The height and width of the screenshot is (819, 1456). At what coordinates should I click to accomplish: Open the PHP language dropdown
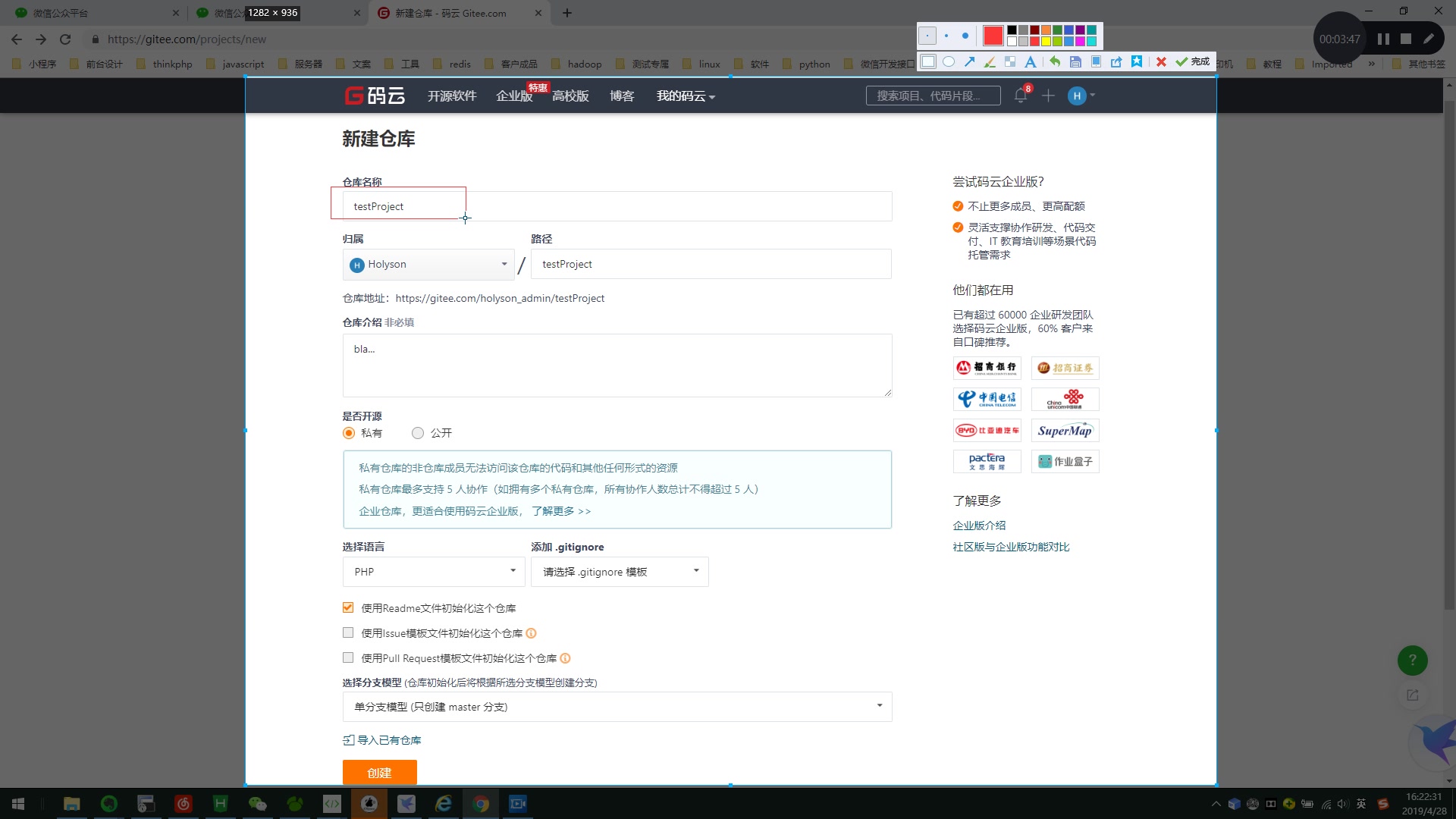point(434,572)
